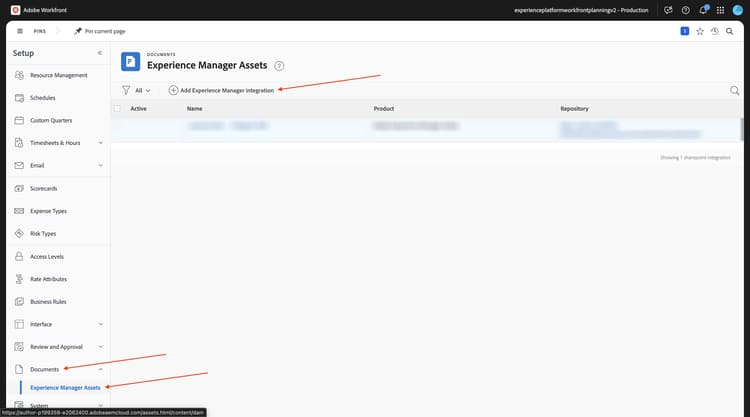Click the list search magnifier icon

735,90
